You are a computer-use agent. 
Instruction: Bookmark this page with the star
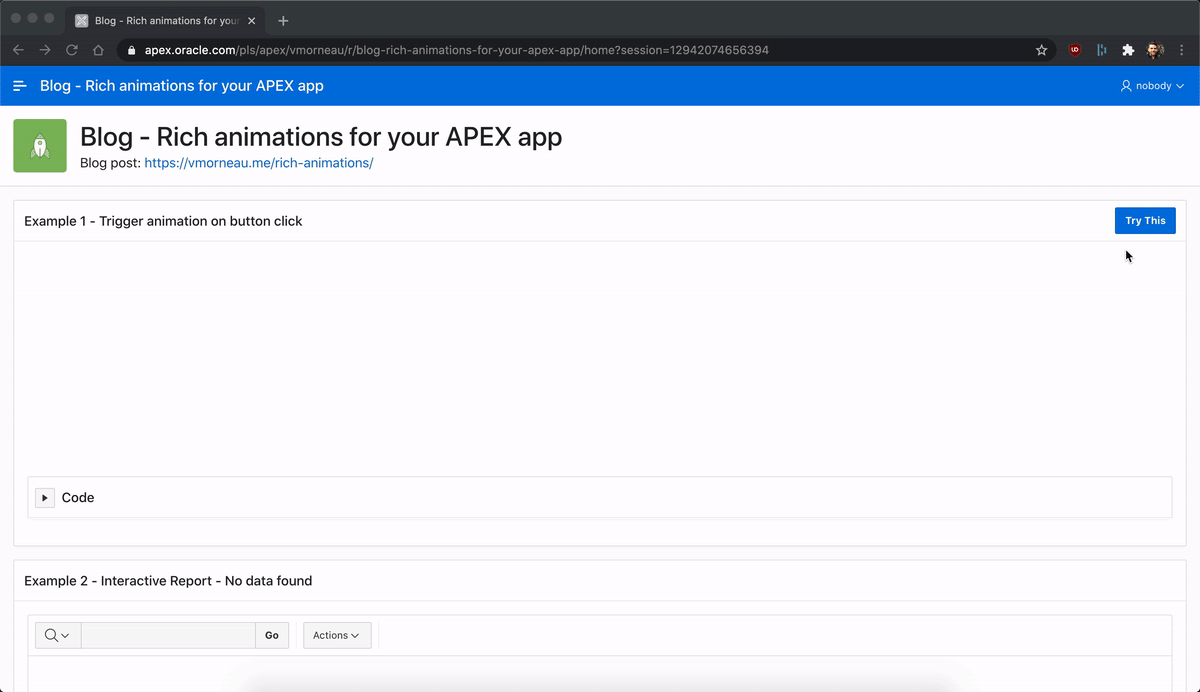[x=1041, y=50]
